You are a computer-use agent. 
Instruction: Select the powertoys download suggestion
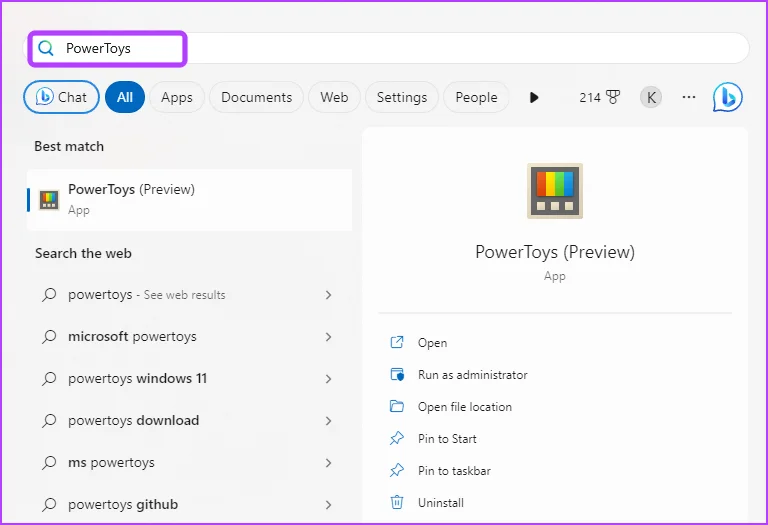click(190, 421)
